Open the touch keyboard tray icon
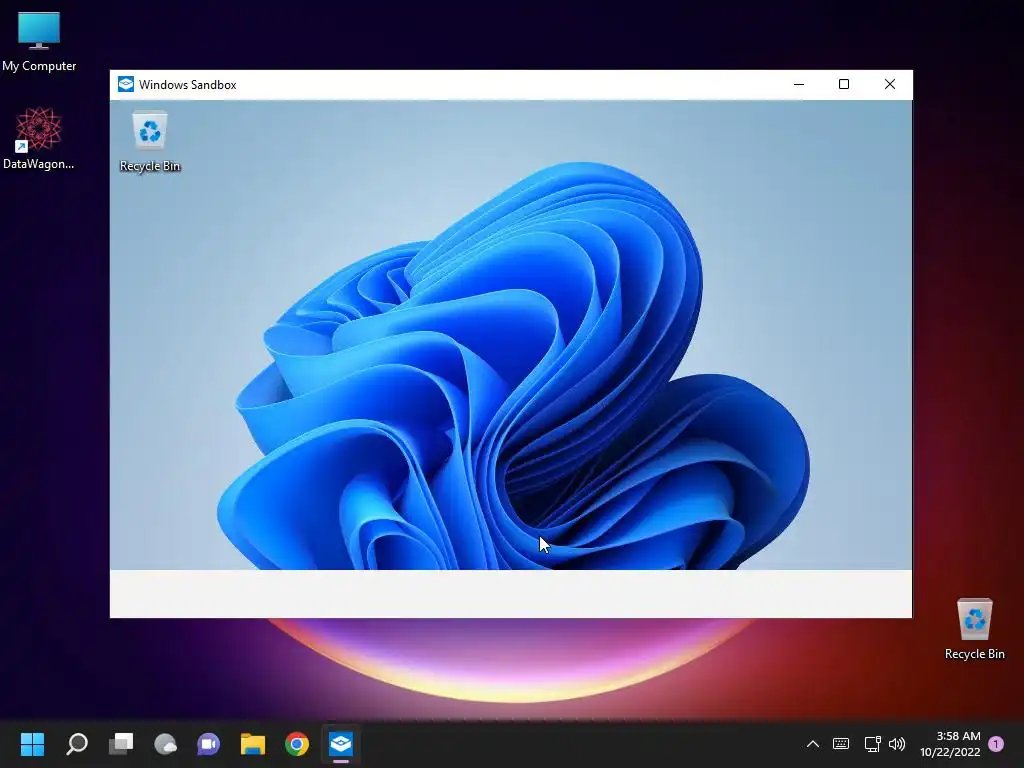1024x768 pixels. coord(841,744)
